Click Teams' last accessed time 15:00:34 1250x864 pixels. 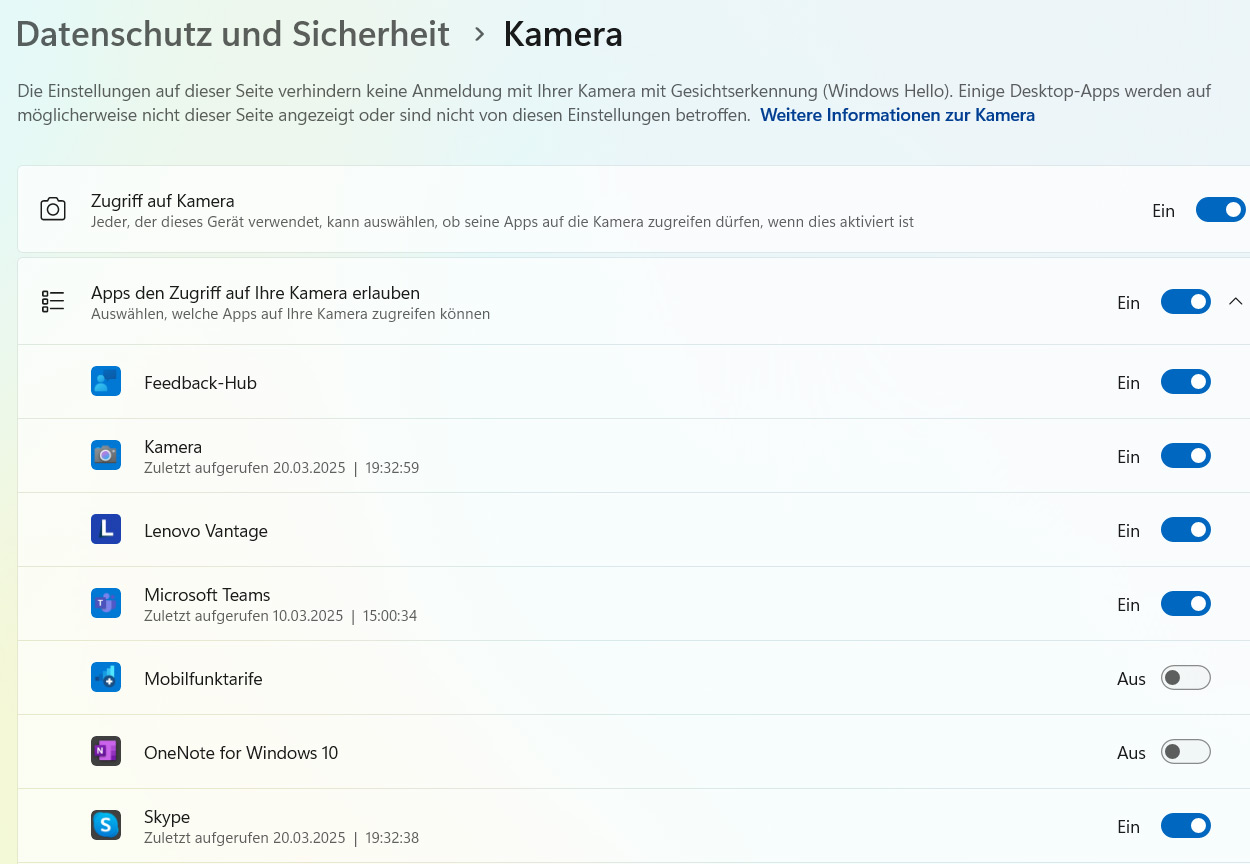(391, 616)
